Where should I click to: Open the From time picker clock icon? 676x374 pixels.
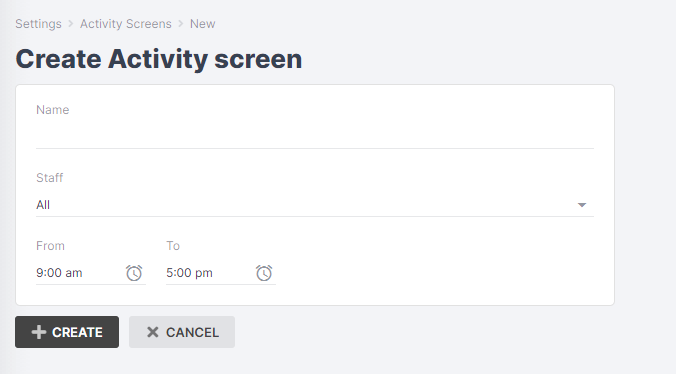pyautogui.click(x=134, y=273)
